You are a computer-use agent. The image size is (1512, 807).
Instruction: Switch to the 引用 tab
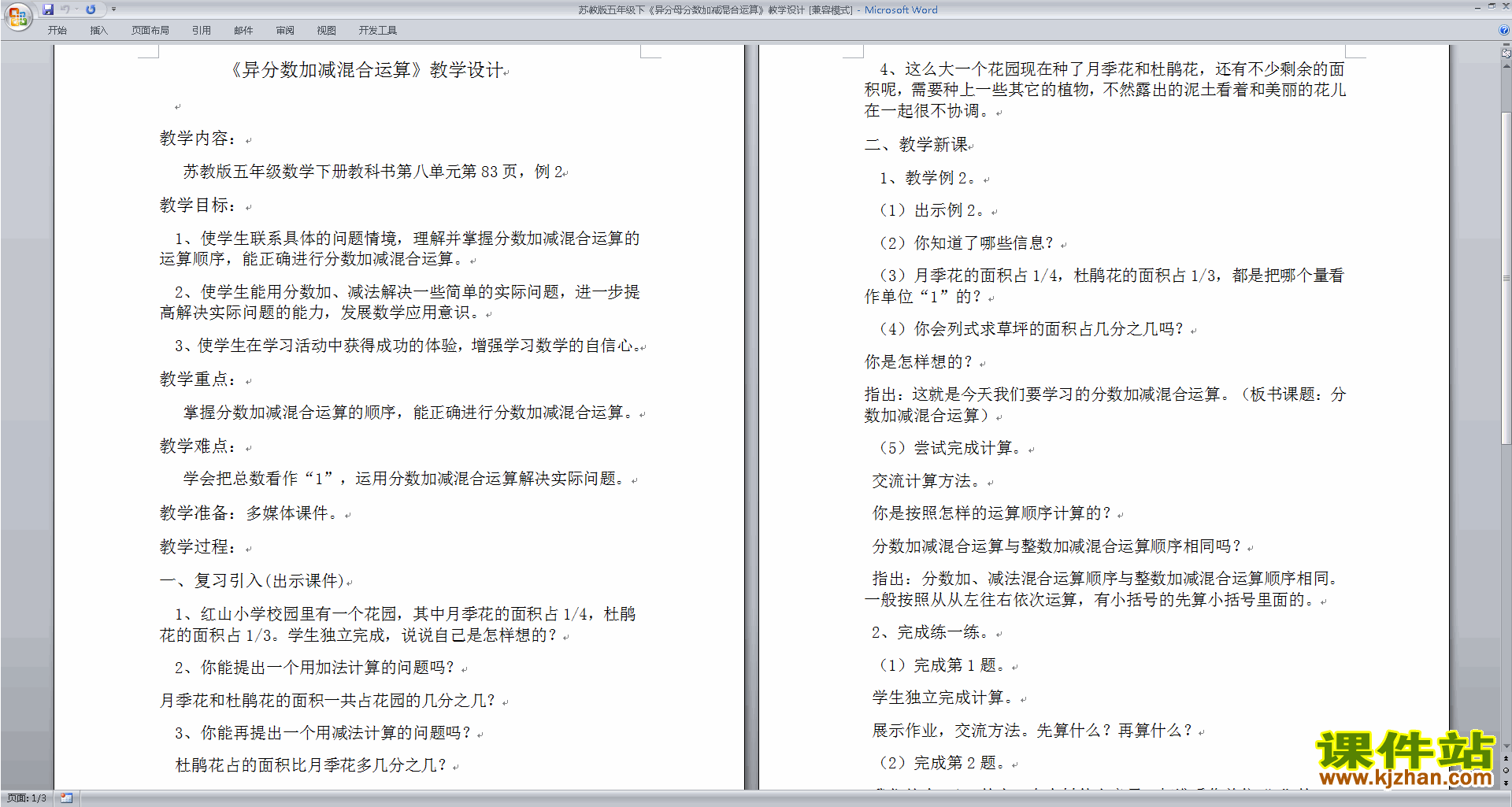point(202,31)
